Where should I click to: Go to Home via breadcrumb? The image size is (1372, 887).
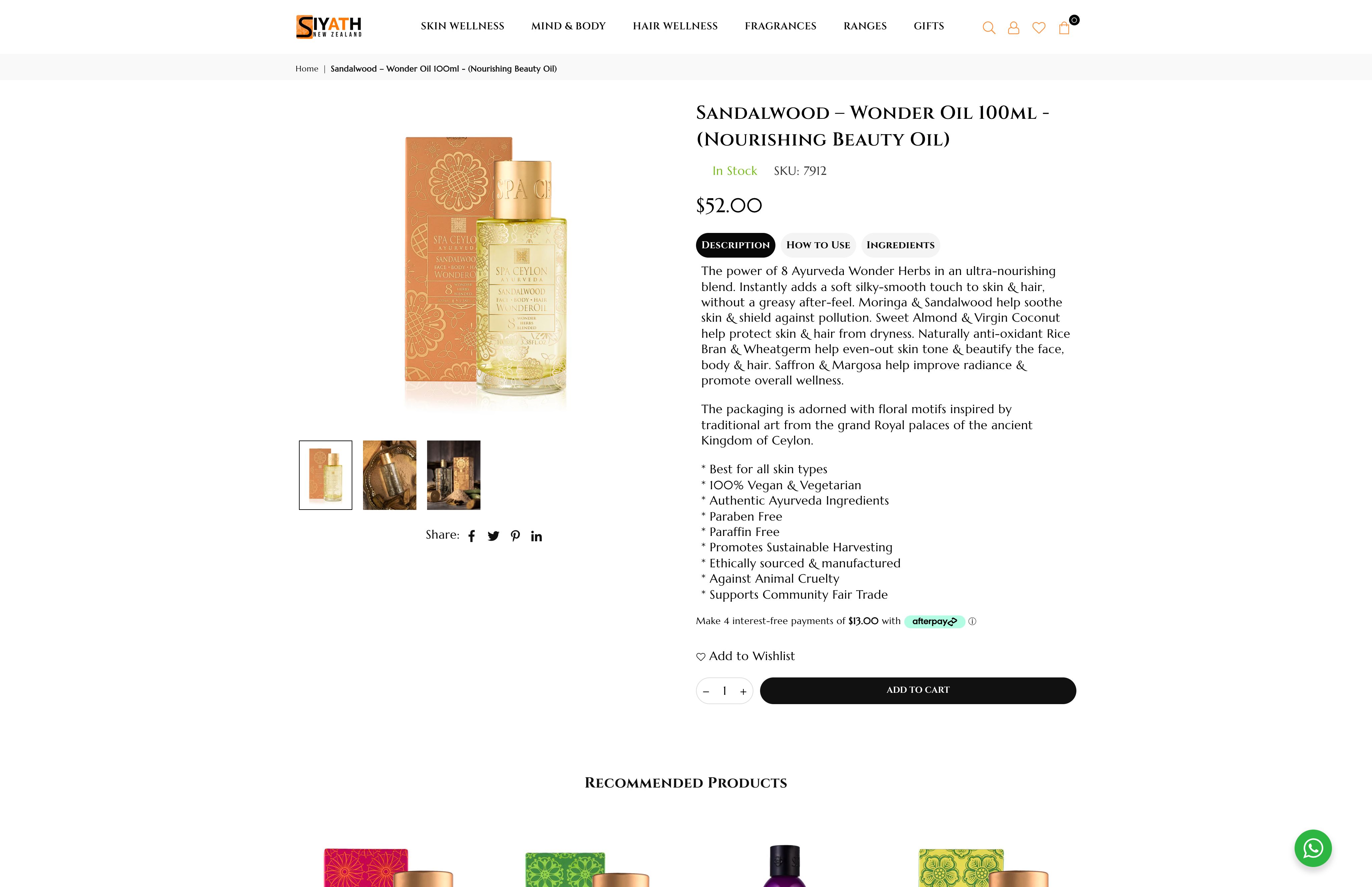[x=307, y=68]
